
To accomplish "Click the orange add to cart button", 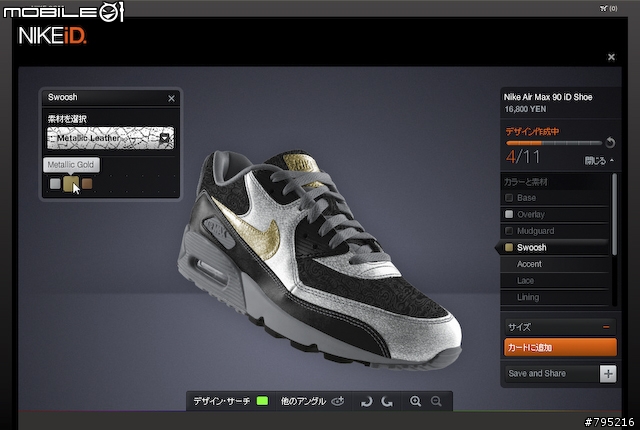I will pyautogui.click(x=560, y=347).
